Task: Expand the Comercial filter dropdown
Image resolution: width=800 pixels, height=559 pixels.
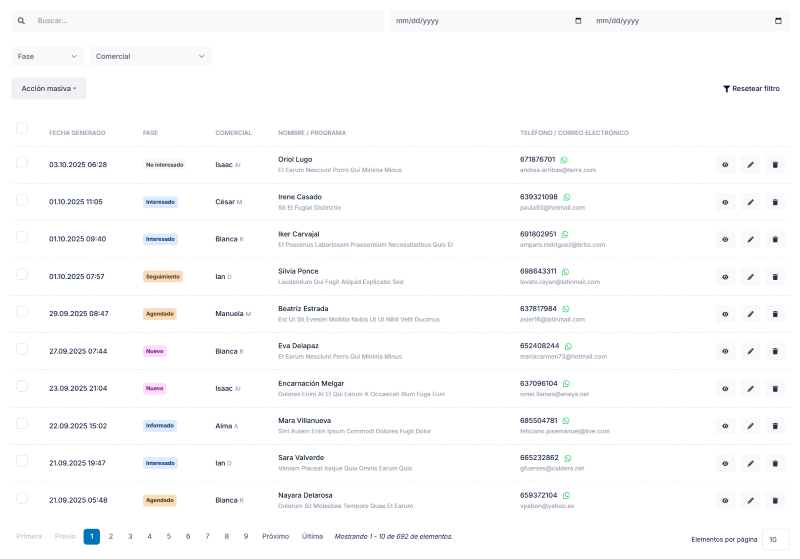Action: coord(150,56)
